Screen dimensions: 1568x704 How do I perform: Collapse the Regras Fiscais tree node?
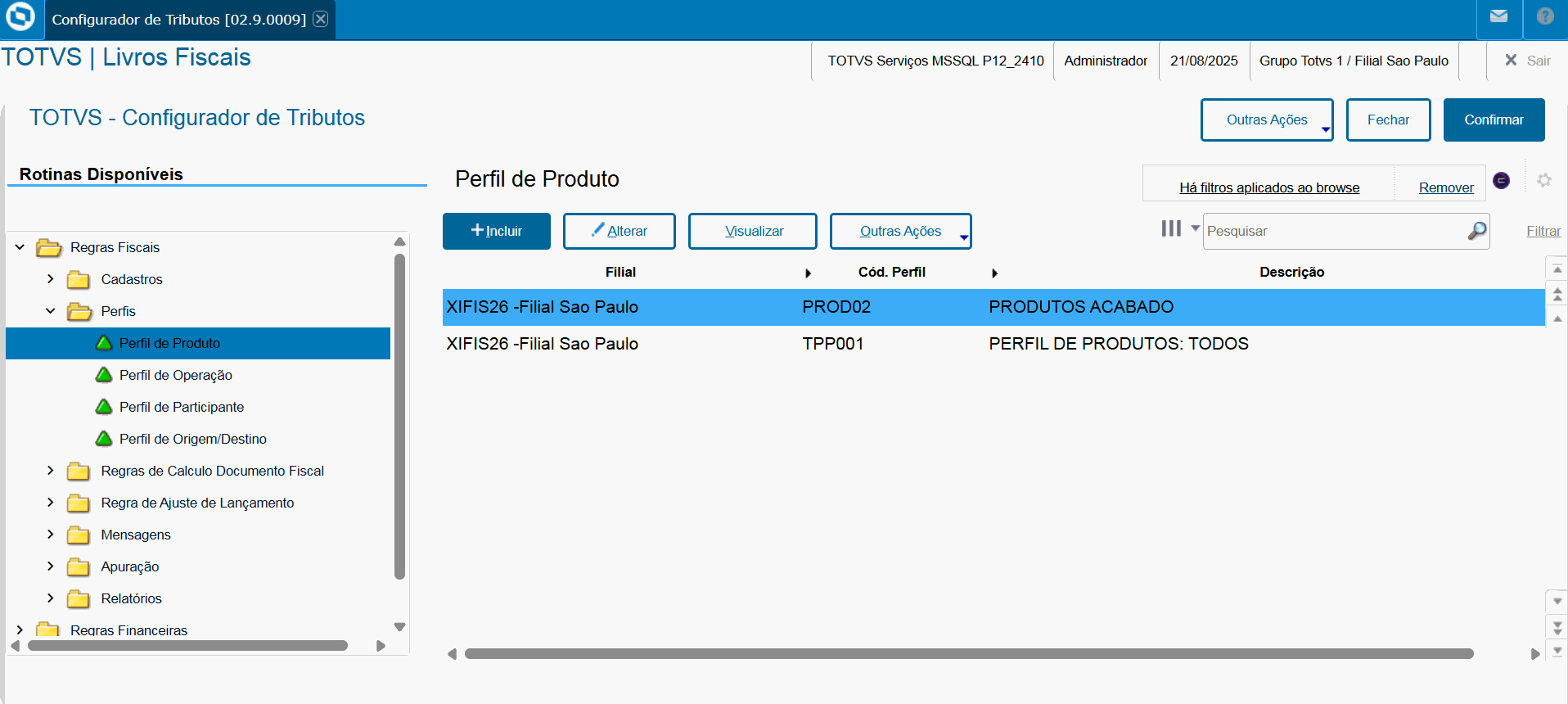[20, 247]
